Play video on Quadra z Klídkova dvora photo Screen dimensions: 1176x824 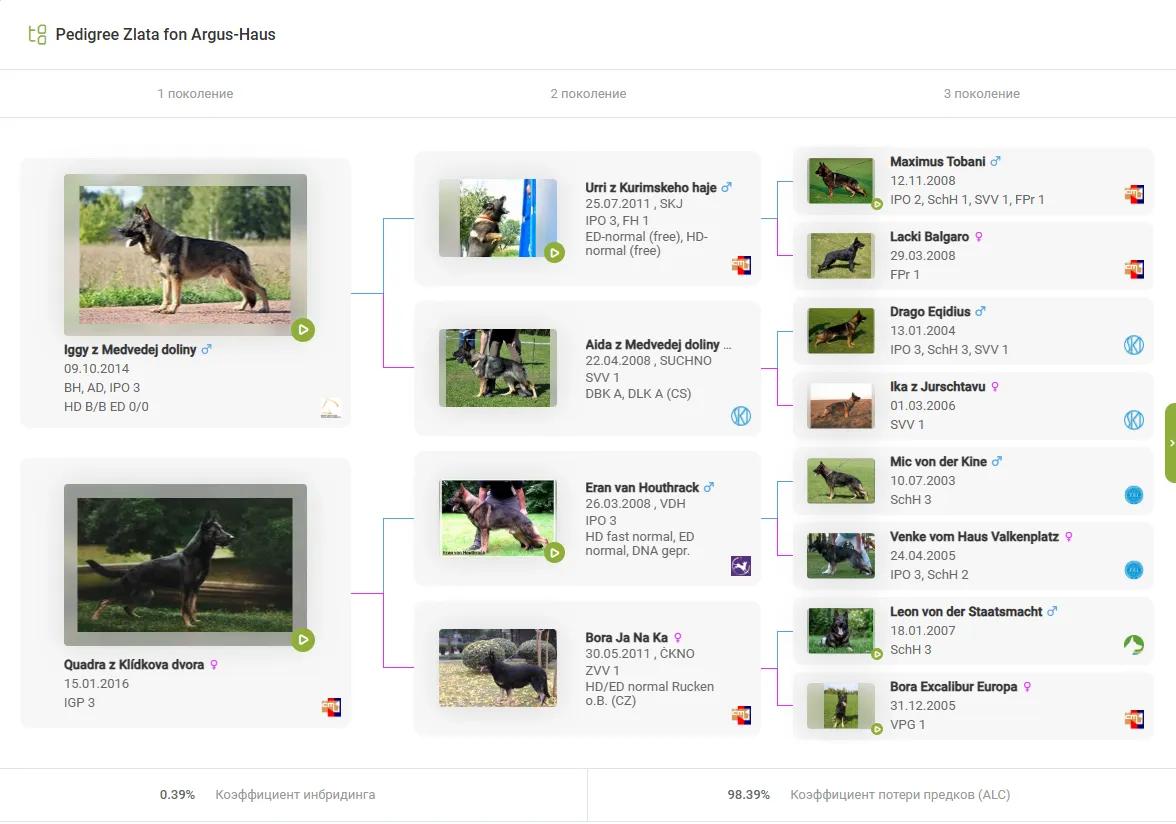tap(303, 639)
